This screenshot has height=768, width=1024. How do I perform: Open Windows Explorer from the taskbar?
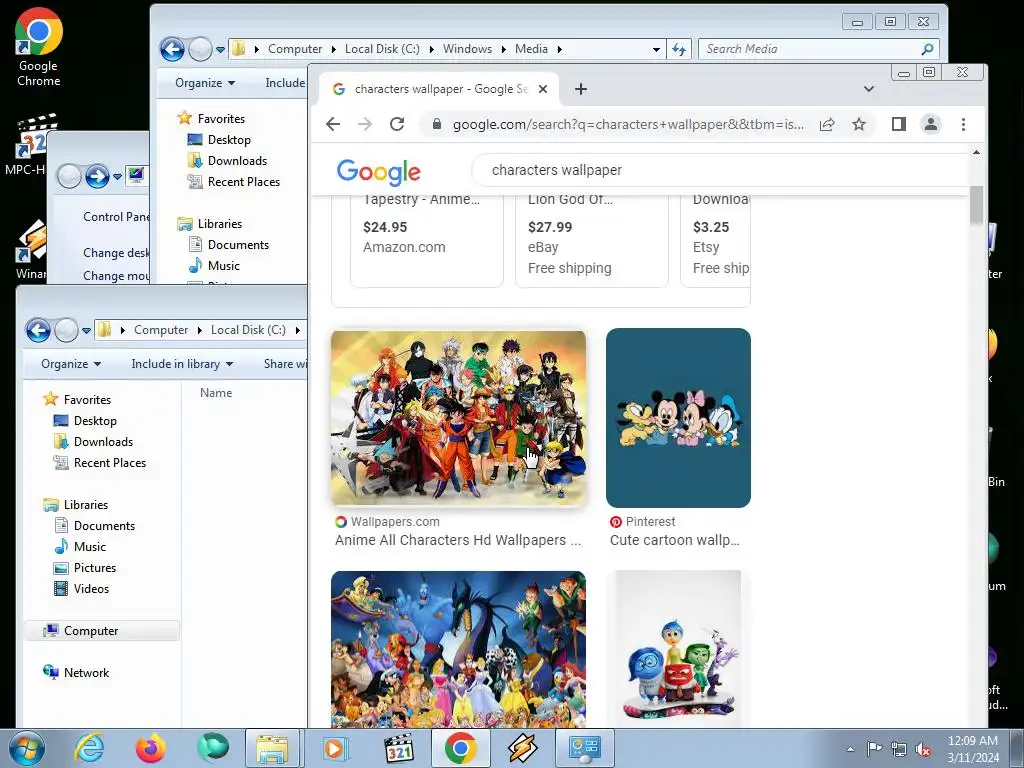click(x=272, y=748)
